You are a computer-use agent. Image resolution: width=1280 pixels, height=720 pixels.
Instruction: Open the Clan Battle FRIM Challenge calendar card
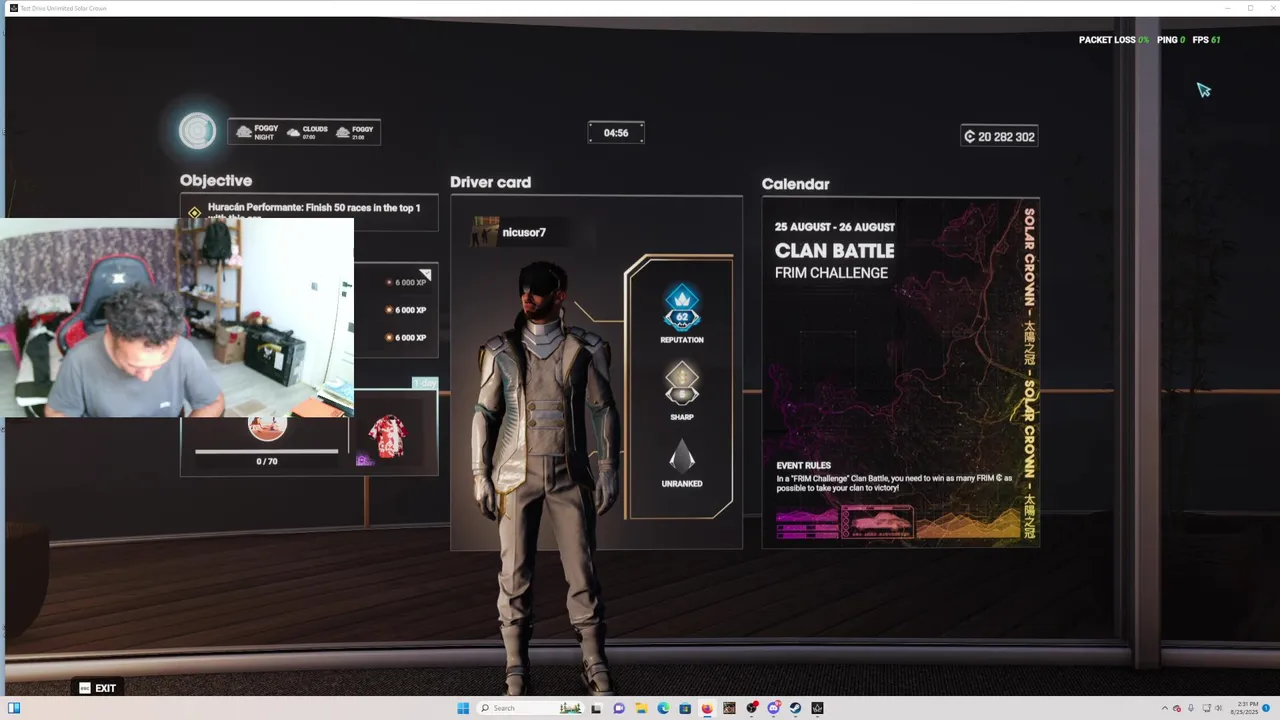[x=900, y=373]
